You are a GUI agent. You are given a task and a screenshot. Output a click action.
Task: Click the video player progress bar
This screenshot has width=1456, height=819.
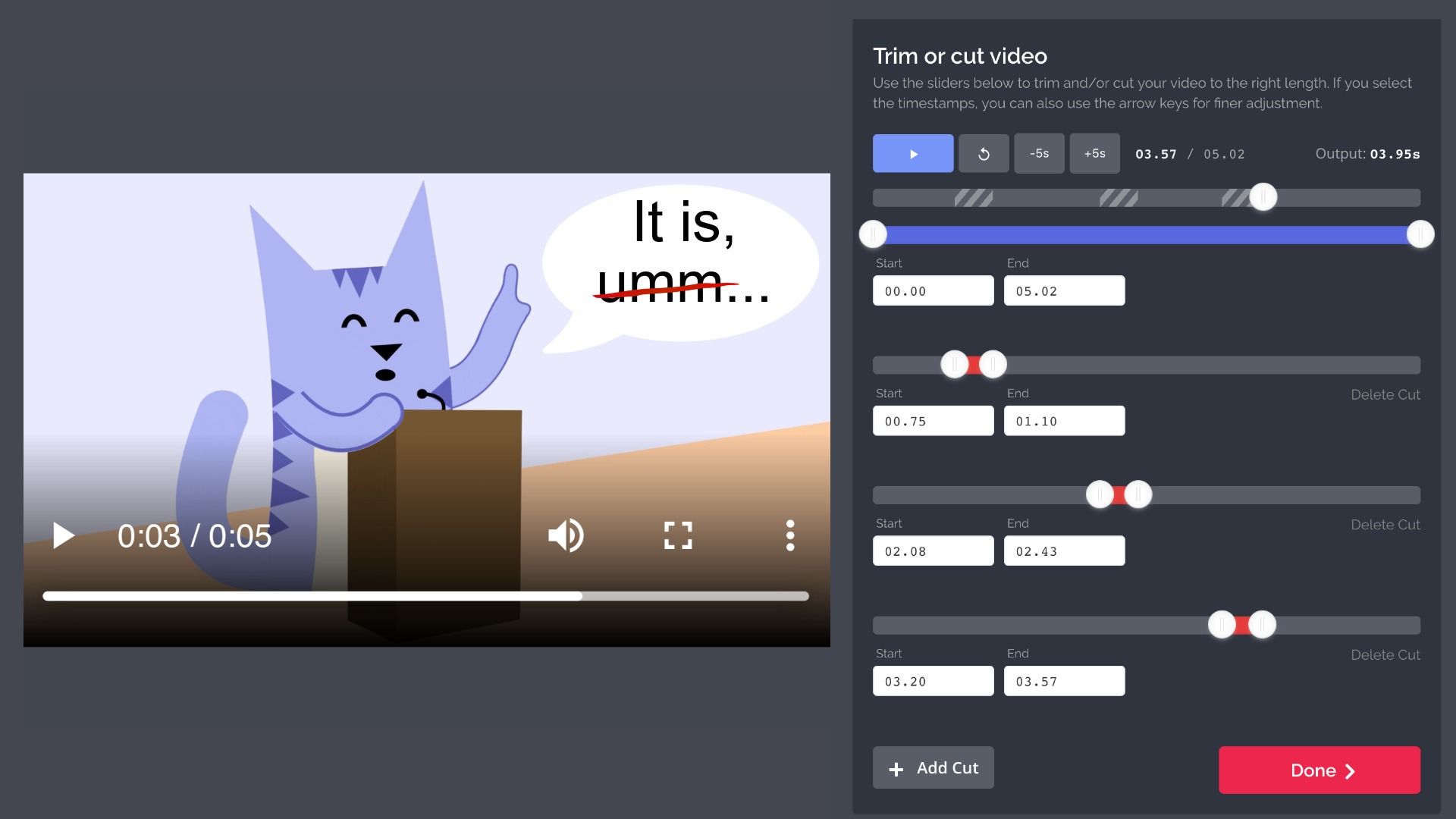tap(425, 596)
